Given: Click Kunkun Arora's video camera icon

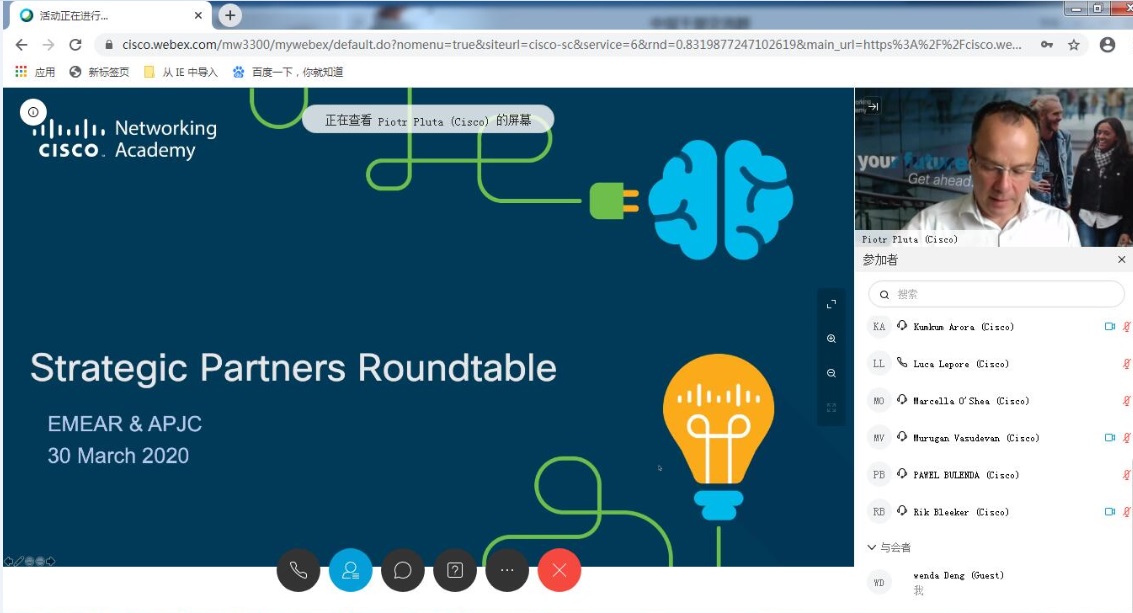Looking at the screenshot, I should [x=1109, y=327].
